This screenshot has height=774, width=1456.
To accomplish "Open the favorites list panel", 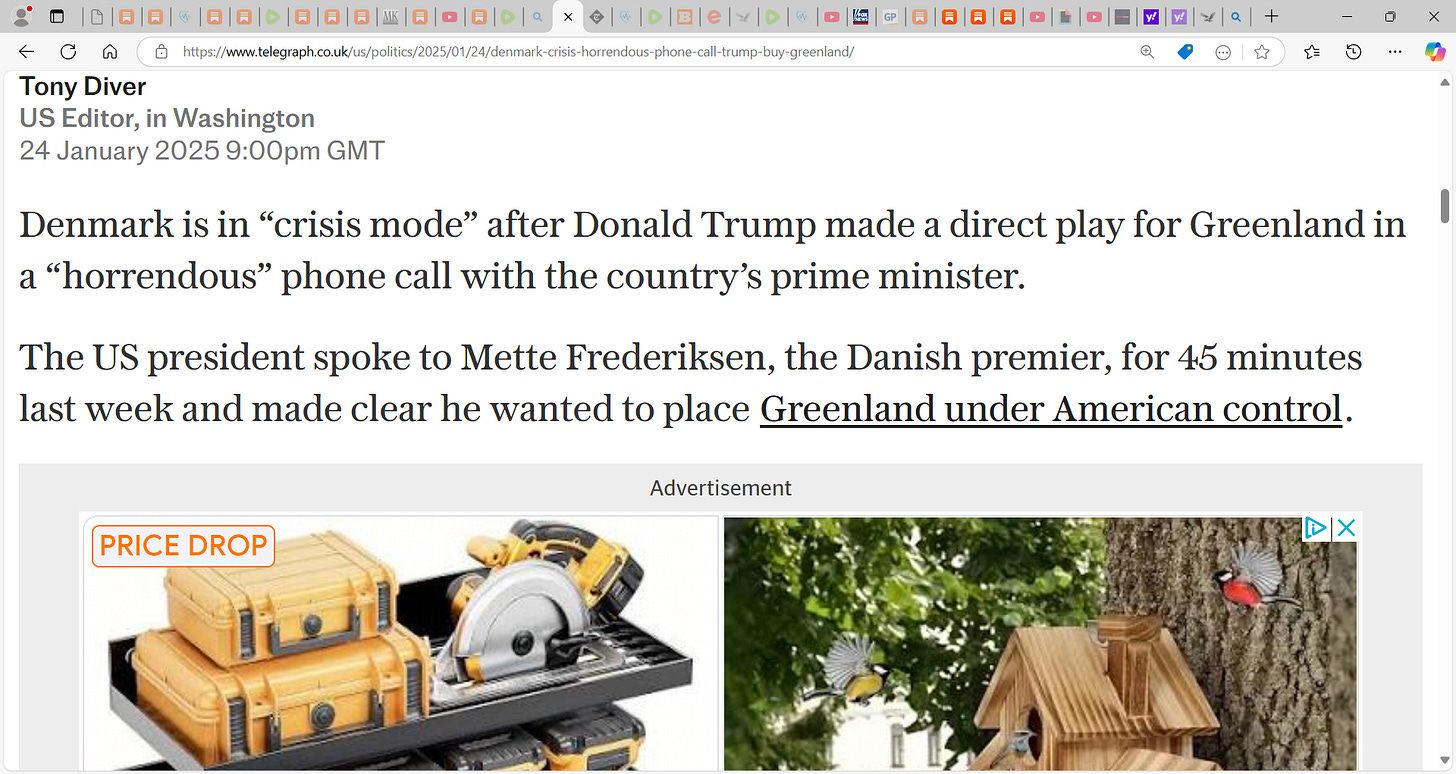I will click(x=1312, y=52).
